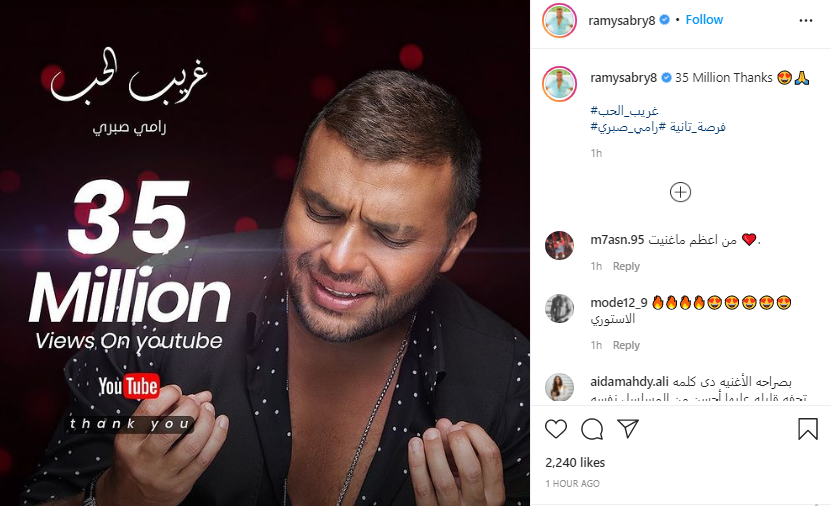Viewport: 831px width, 506px height.
Task: View the 2,240 likes list
Action: point(575,463)
